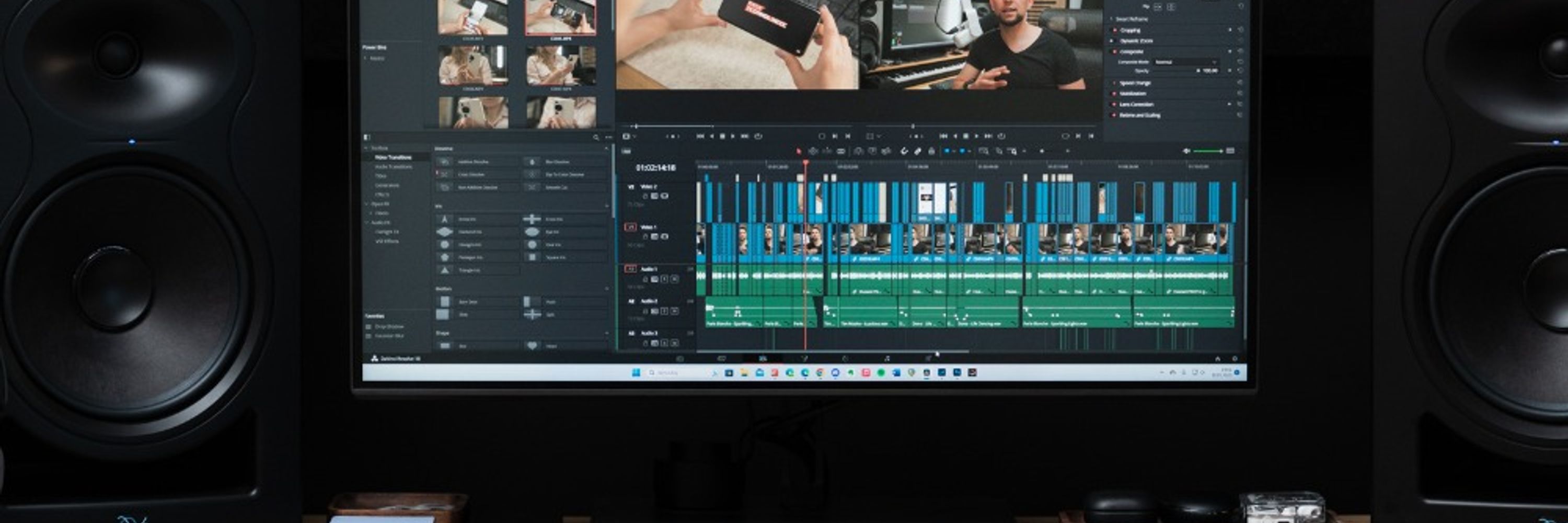The width and height of the screenshot is (1568, 523).
Task: Click the audio mixer icon beside volume slider
Action: coord(1230,151)
